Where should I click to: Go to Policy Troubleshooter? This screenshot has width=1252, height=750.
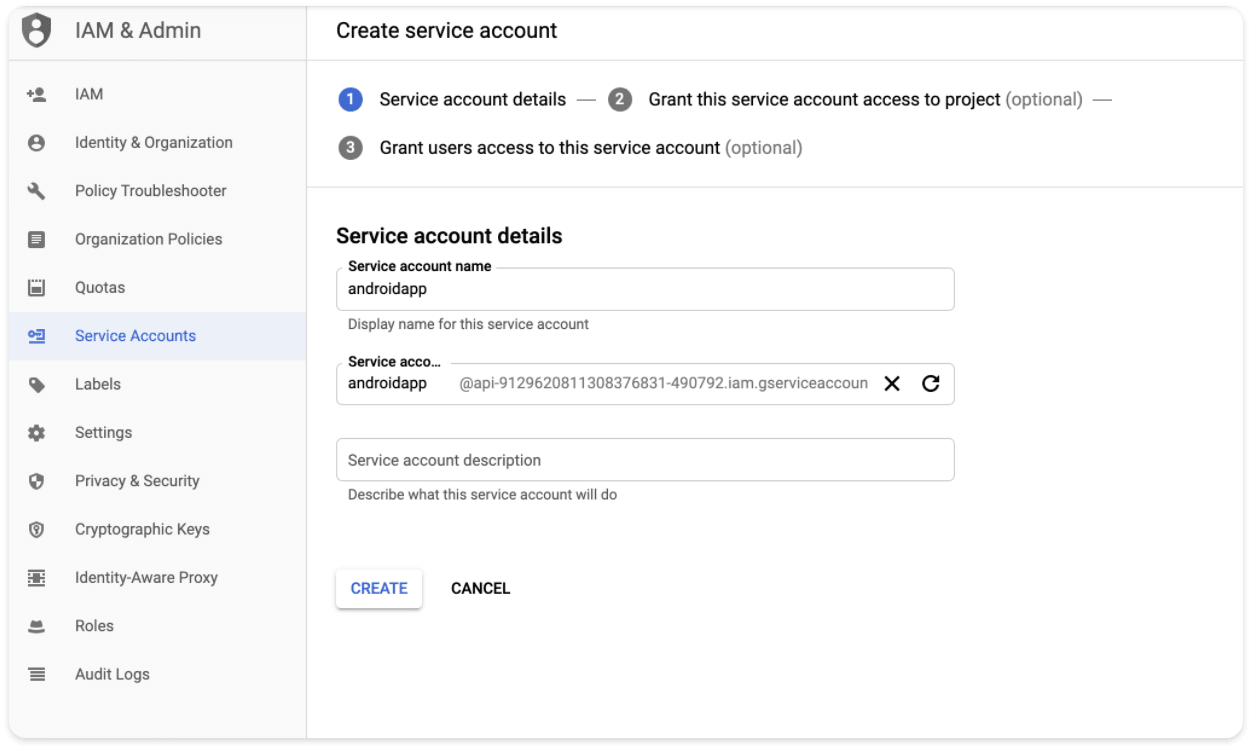click(x=157, y=191)
